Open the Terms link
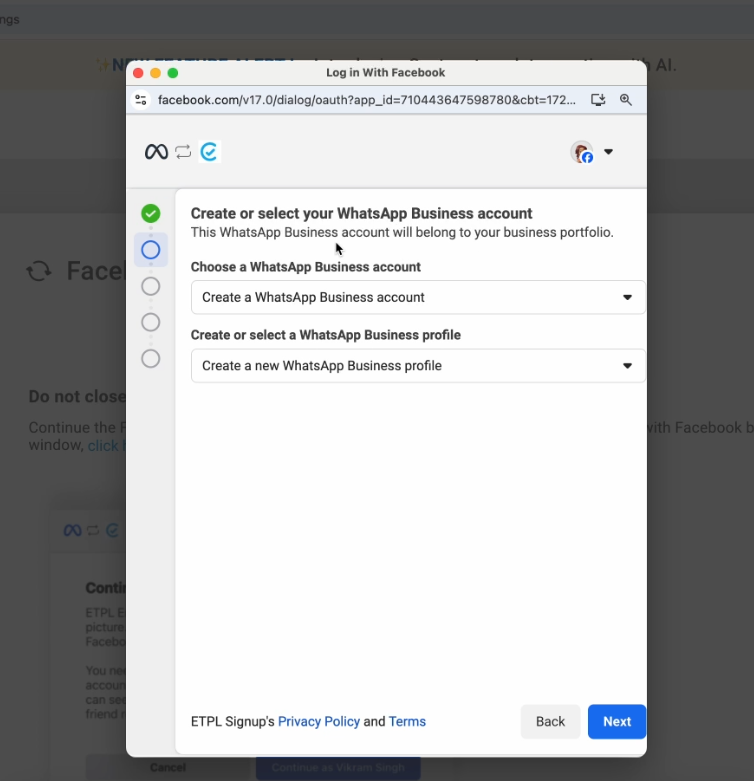 coord(407,721)
